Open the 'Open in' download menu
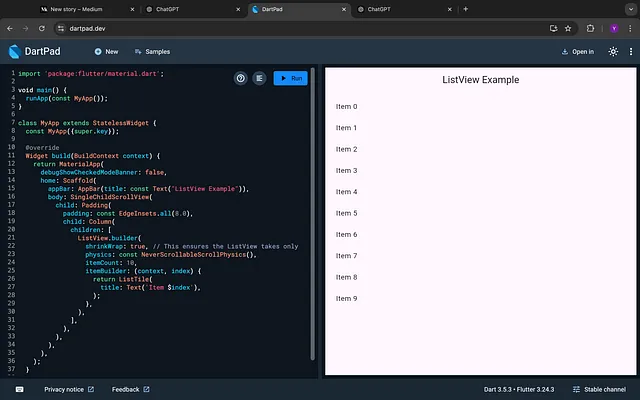The image size is (640, 400). 578,51
